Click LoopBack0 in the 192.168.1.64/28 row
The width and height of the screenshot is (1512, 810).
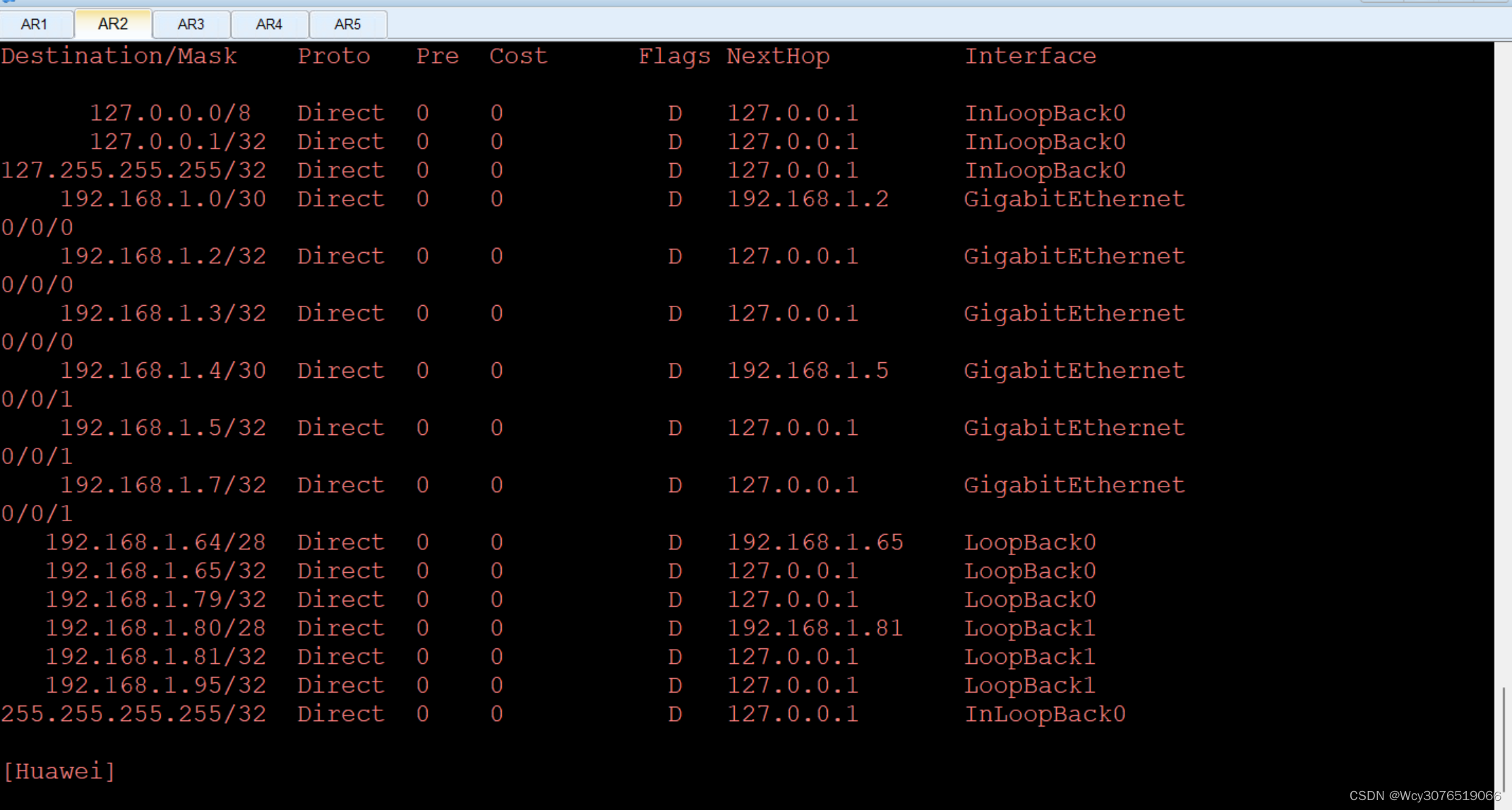[x=1031, y=542]
